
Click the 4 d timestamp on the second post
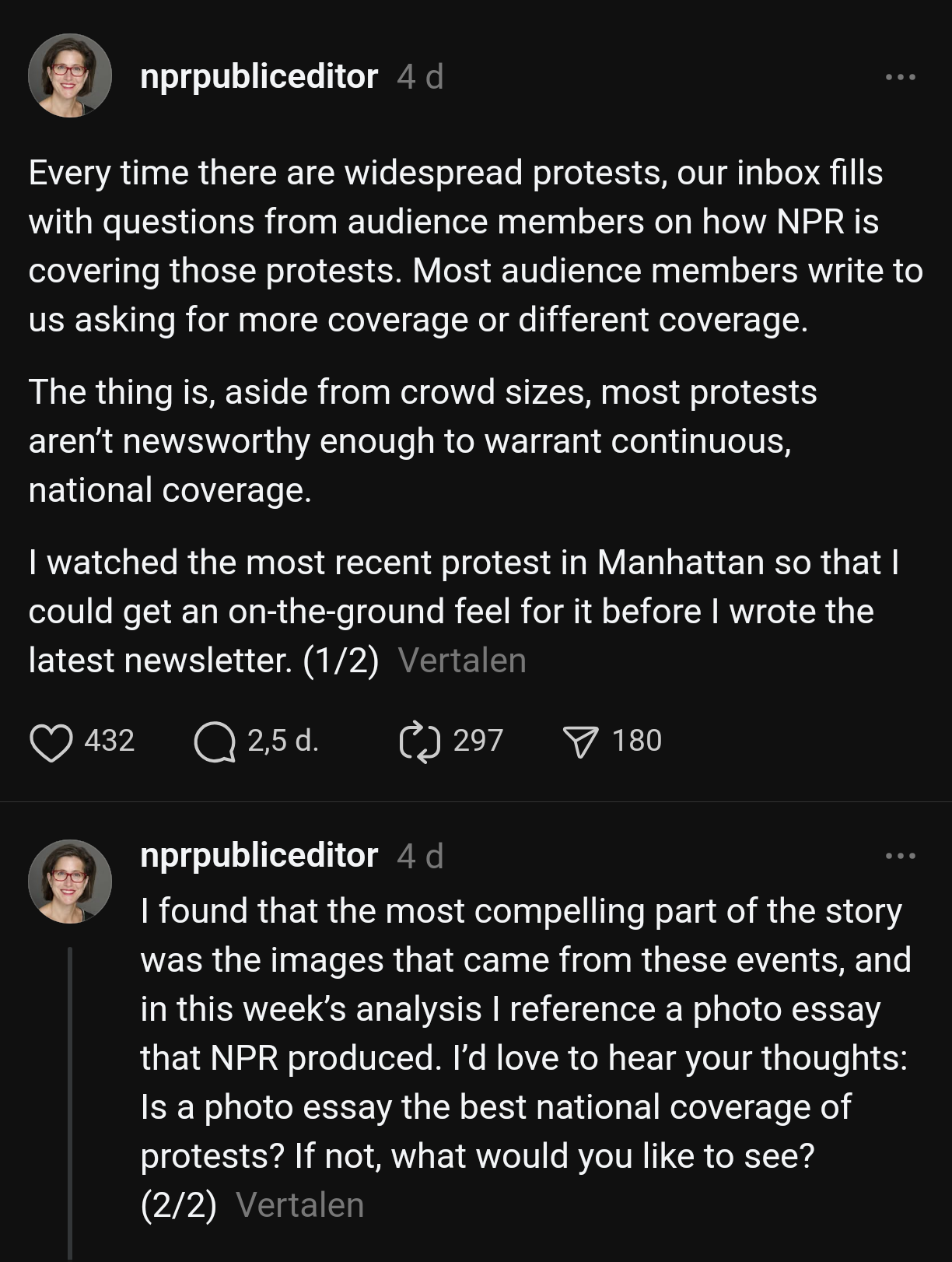pos(420,856)
